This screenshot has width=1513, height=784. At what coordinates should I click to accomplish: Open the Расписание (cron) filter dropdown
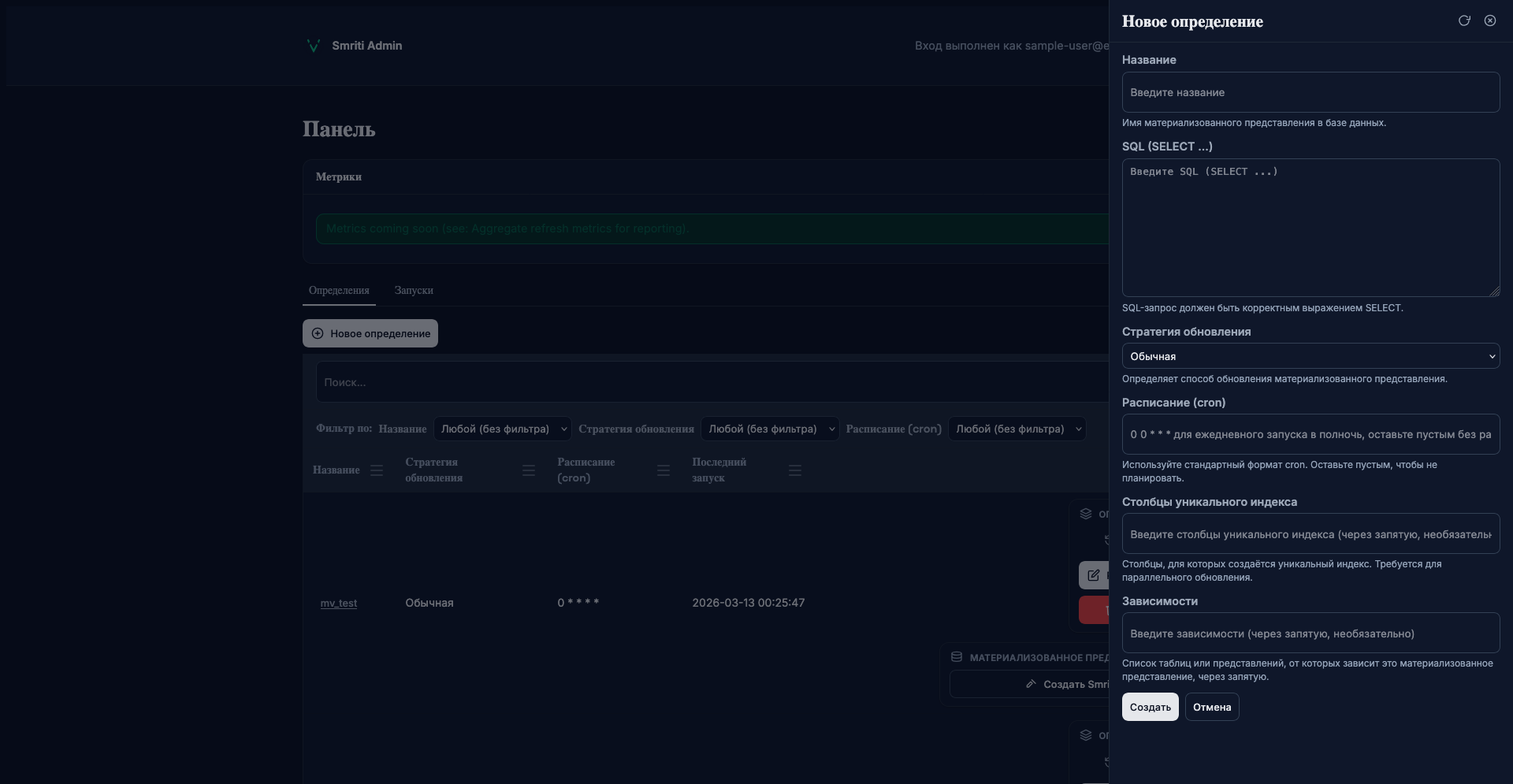[1017, 429]
